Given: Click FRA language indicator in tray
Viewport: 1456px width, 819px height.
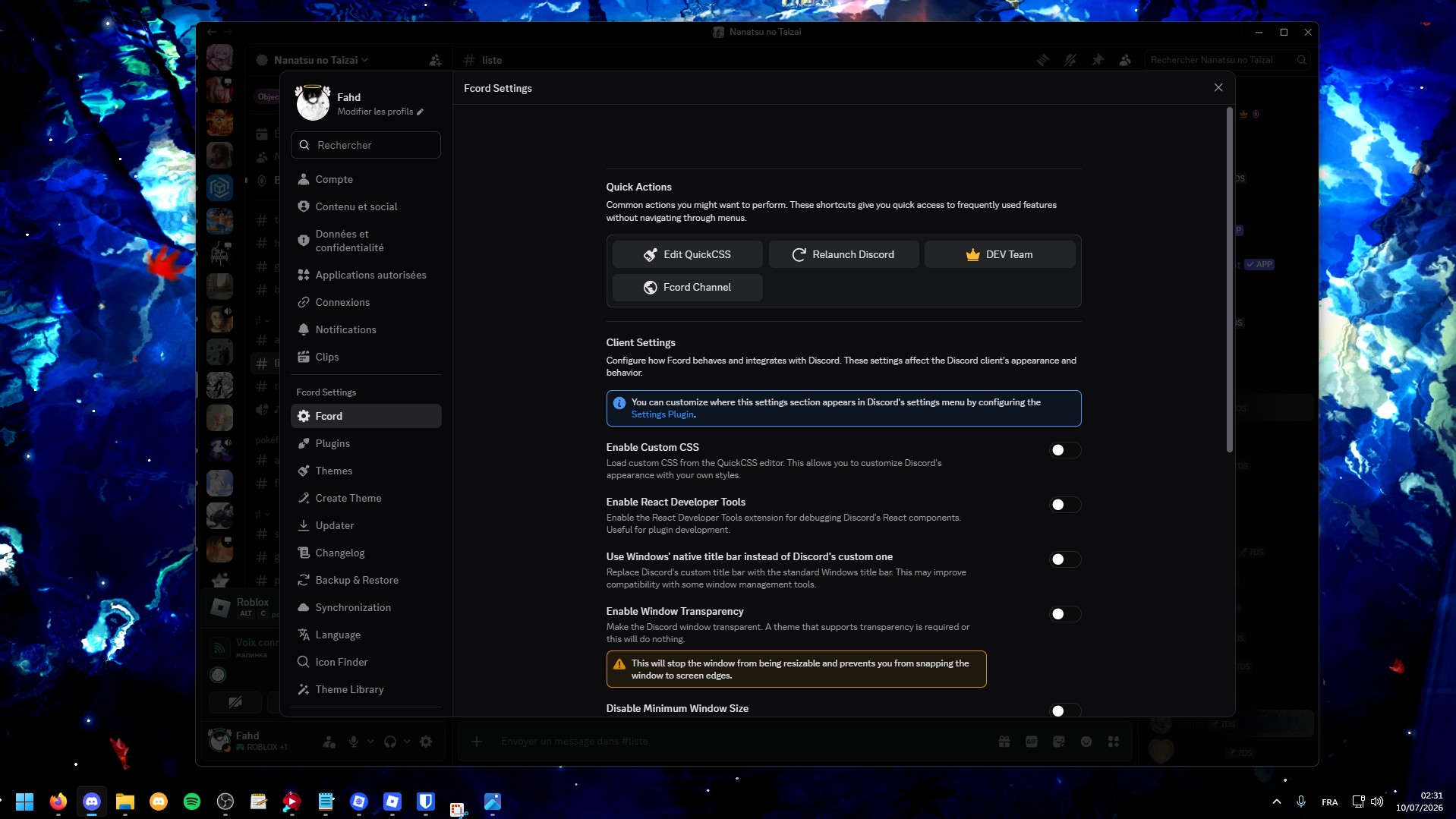Looking at the screenshot, I should (1330, 802).
